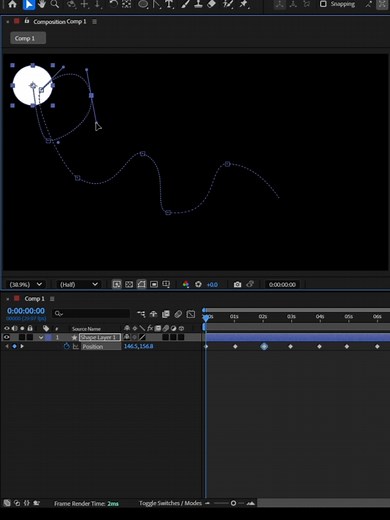The image size is (390, 520).
Task: Select the Rotation tool
Action: click(x=114, y=4)
